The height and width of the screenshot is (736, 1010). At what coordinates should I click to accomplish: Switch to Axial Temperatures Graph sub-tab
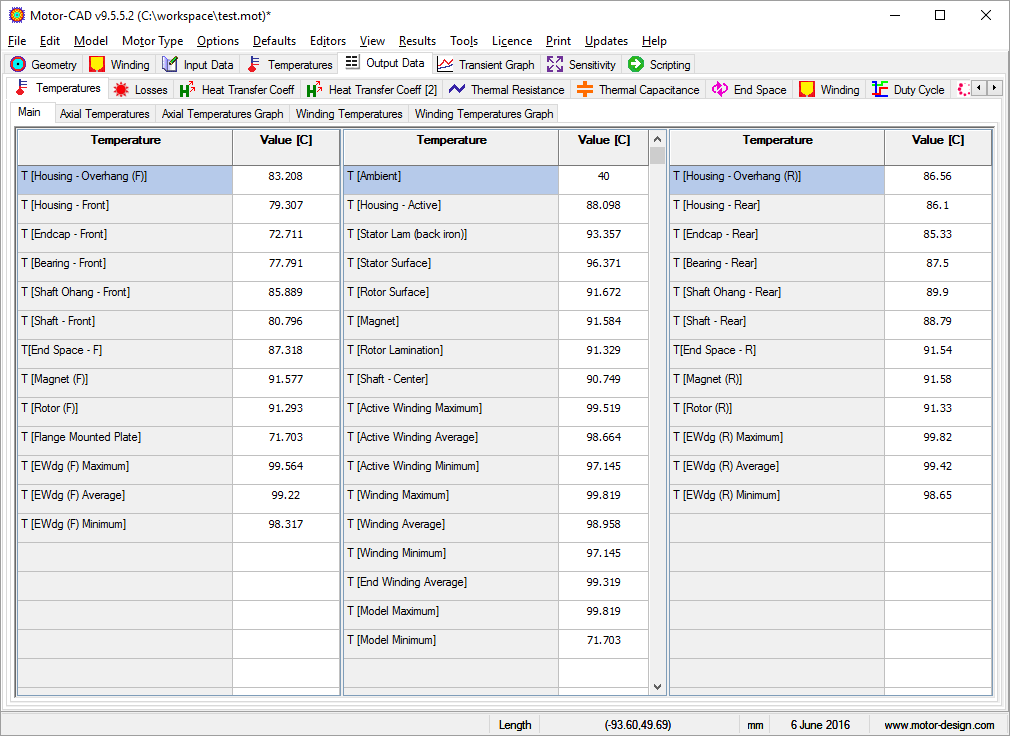click(222, 114)
